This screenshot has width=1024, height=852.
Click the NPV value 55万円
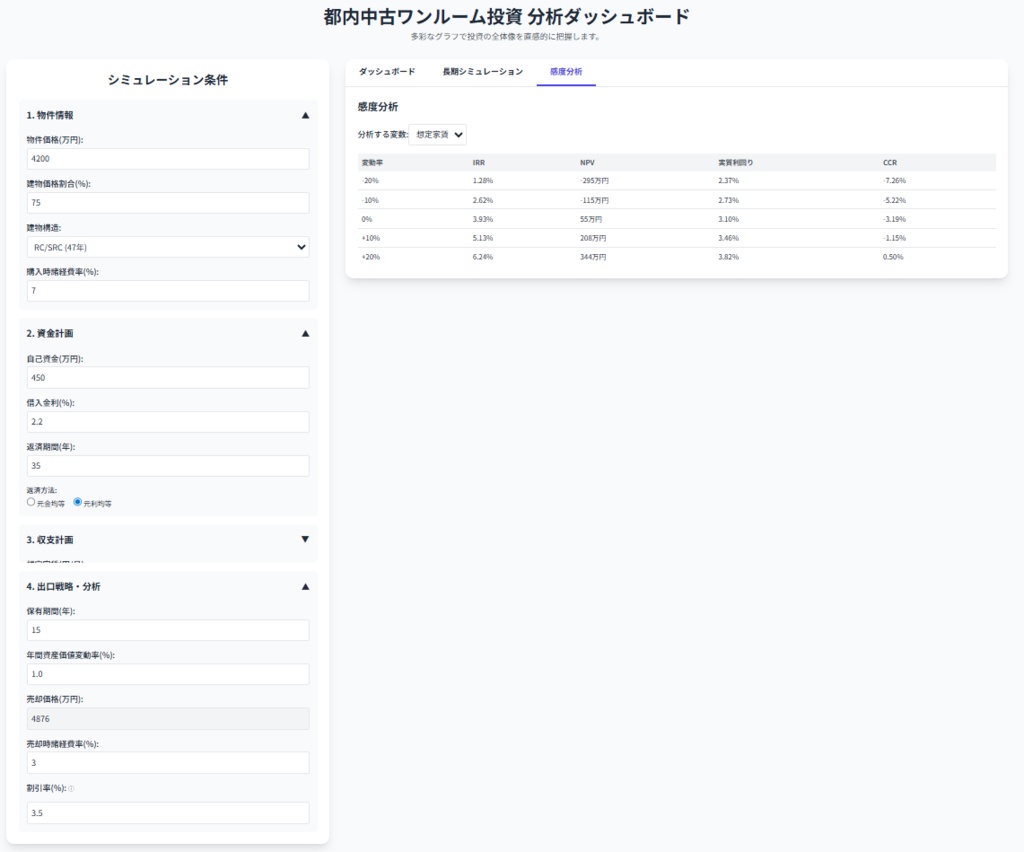591,219
